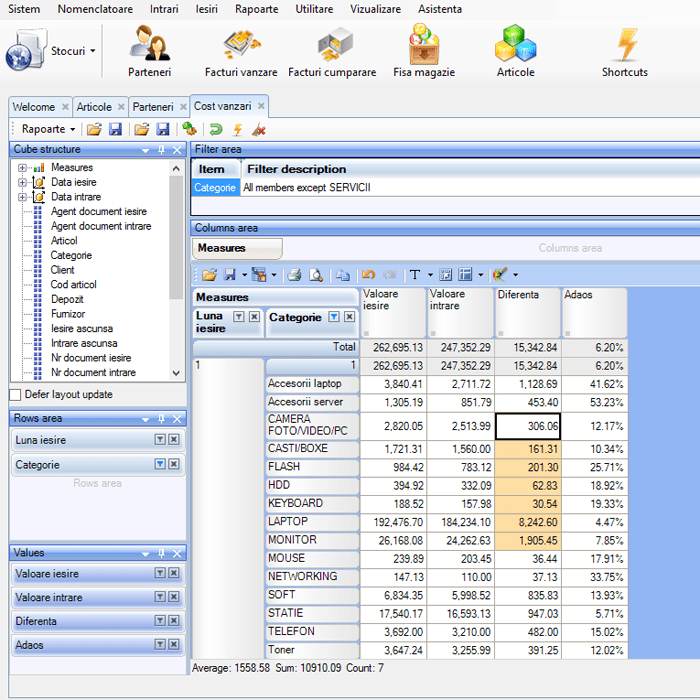
Task: Click the broom clear icon with red X
Action: [x=259, y=130]
